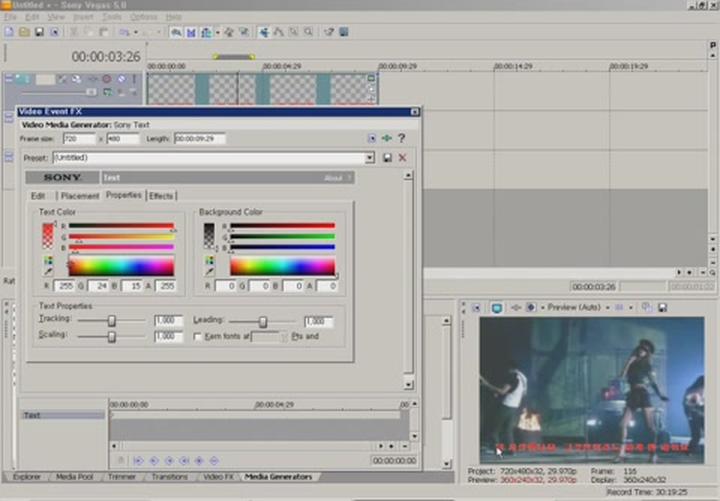Click the video preview thumbnail image
This screenshot has height=501, width=720.
[591, 390]
